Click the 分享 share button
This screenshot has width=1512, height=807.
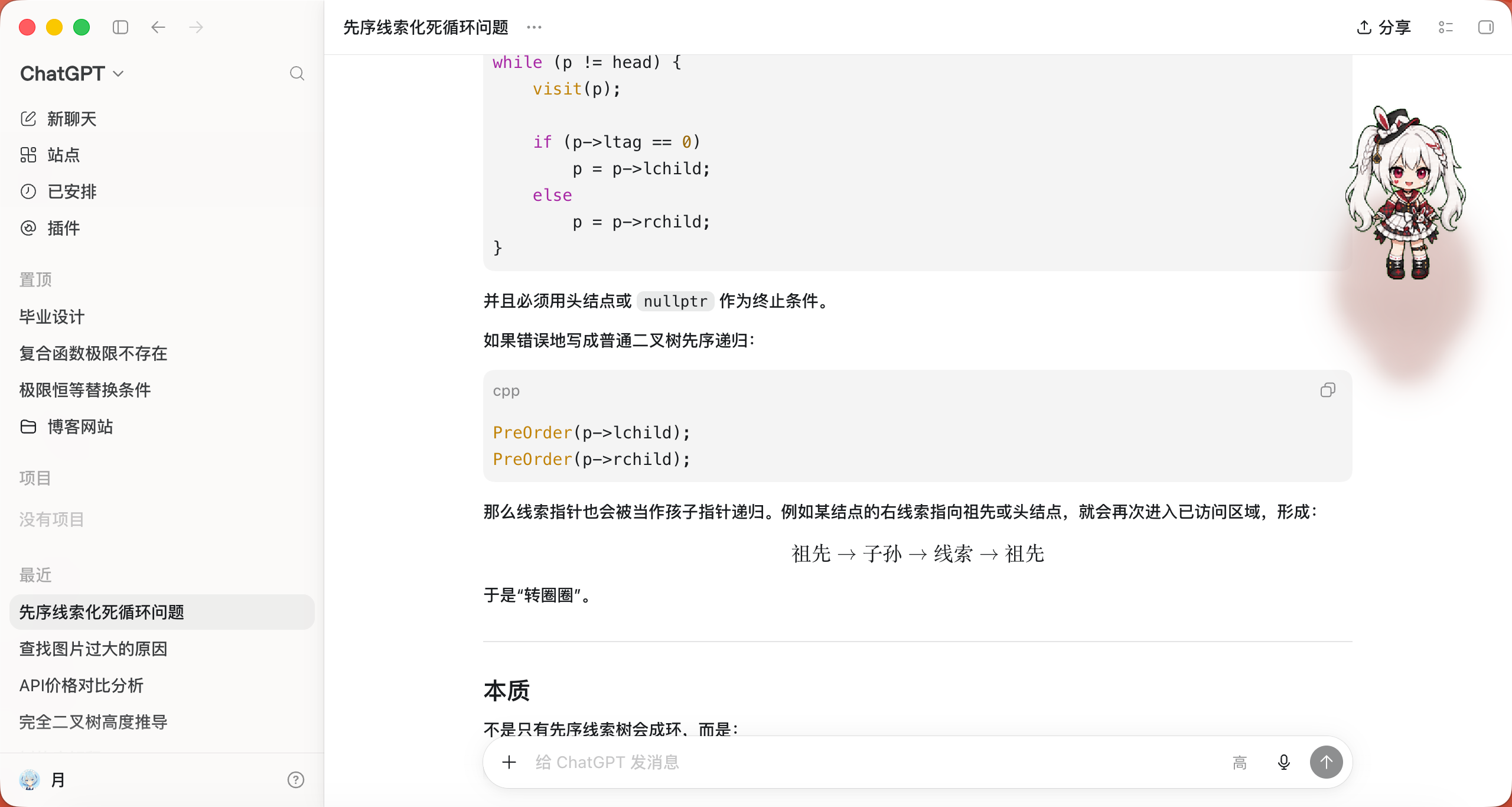point(1383,27)
